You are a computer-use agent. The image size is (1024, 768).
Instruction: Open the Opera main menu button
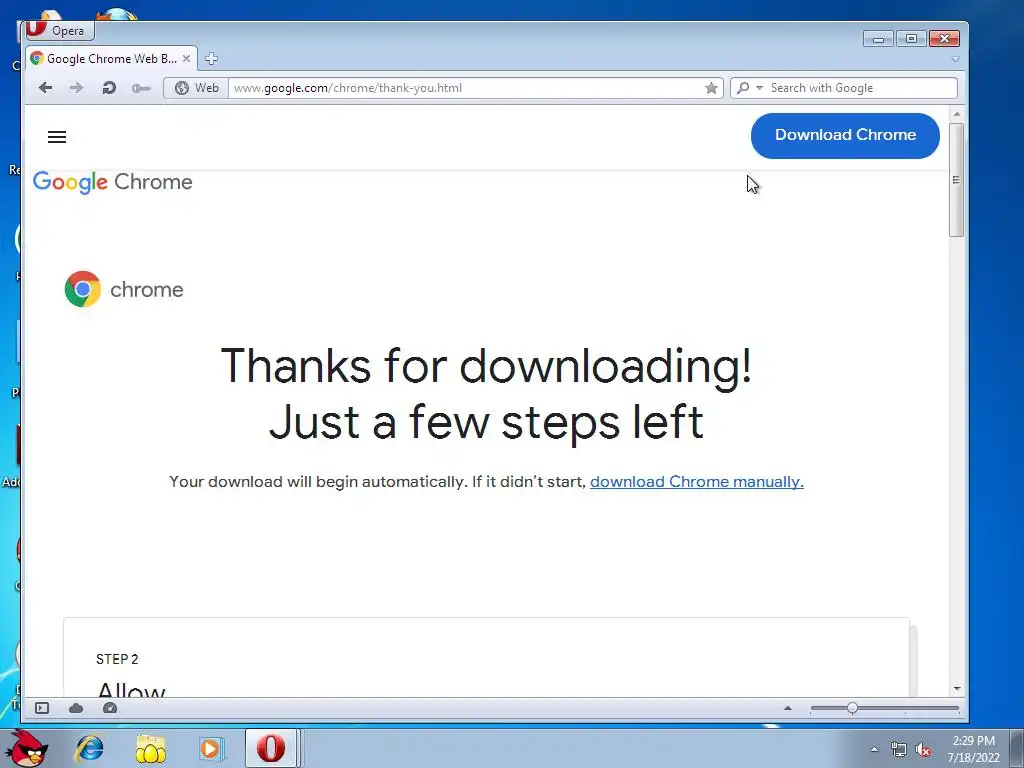(59, 30)
